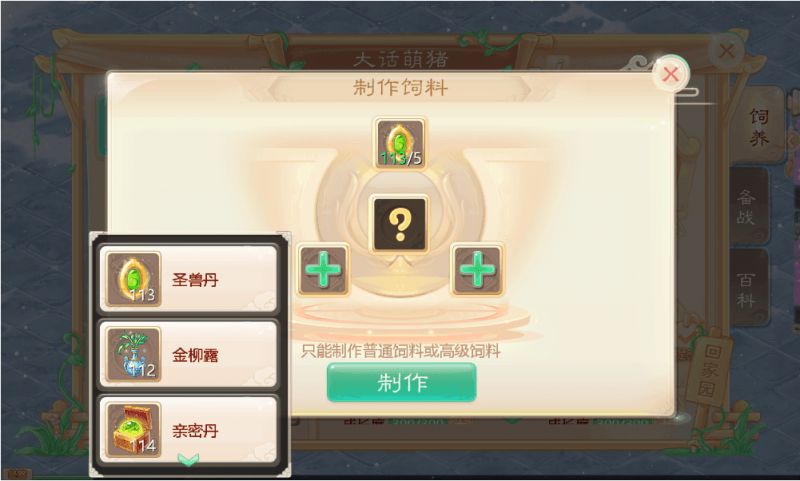Open the 百科 side tab
The width and height of the screenshot is (800, 481).
pyautogui.click(x=748, y=288)
